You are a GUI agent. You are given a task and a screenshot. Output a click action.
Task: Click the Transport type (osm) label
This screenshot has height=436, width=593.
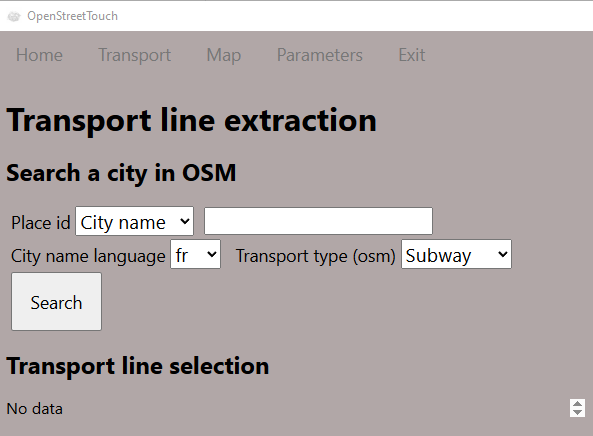316,256
